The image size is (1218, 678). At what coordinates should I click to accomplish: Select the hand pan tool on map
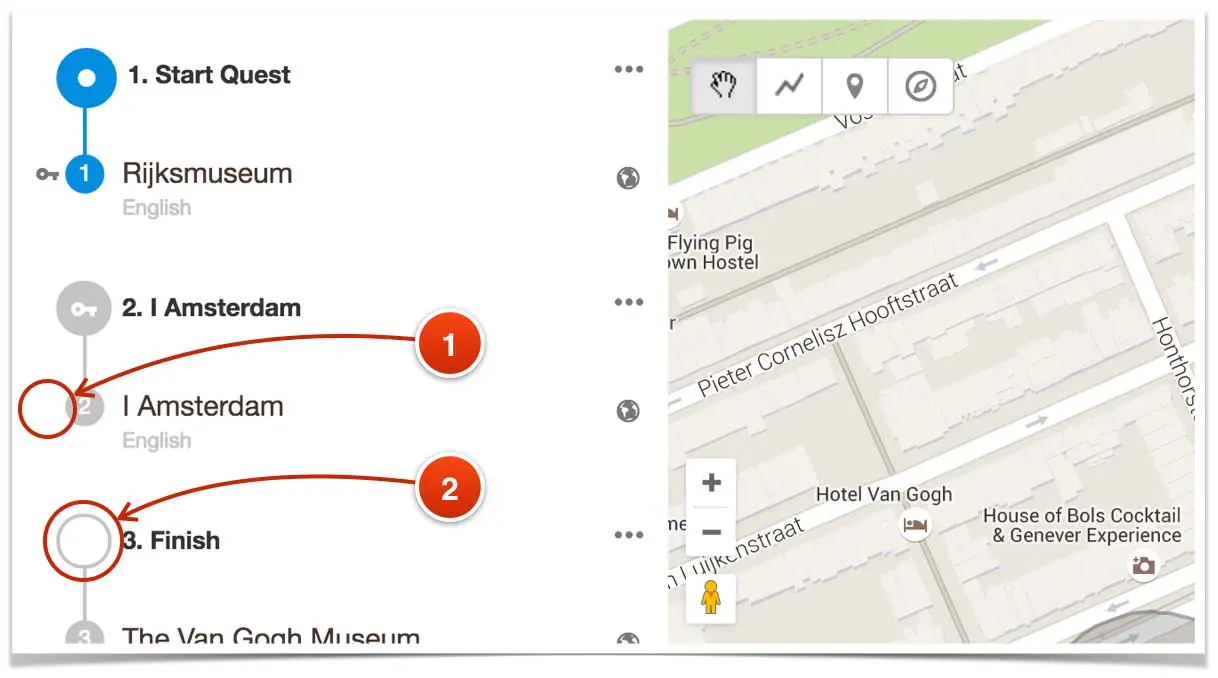click(724, 86)
